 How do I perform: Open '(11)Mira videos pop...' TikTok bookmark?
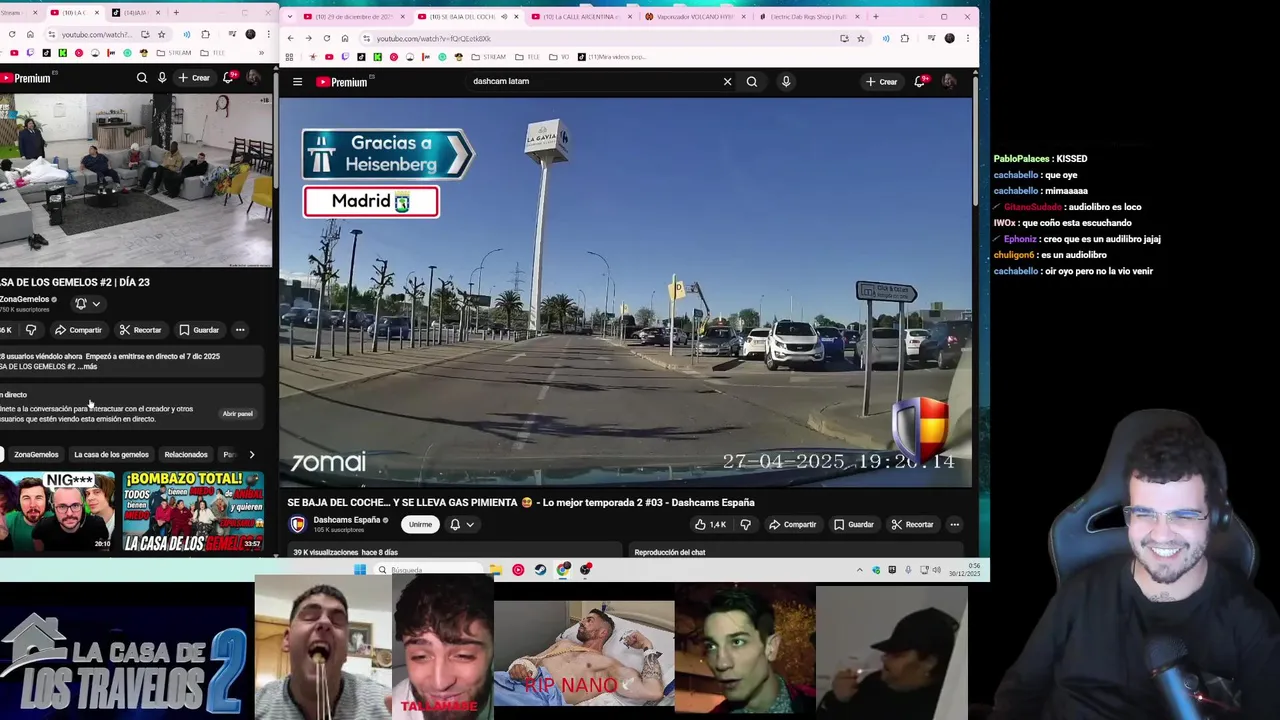point(611,57)
